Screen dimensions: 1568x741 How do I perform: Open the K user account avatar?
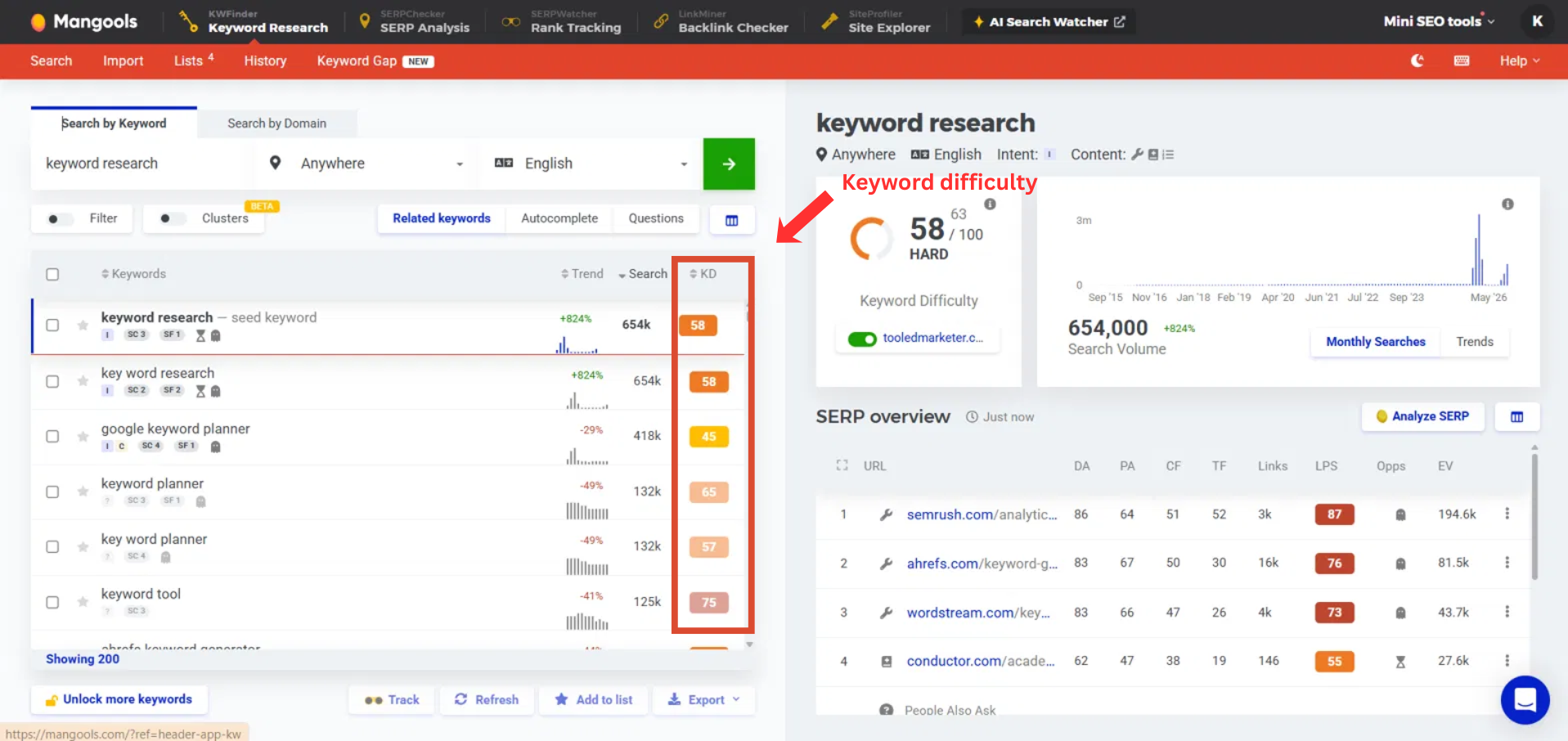point(1537,21)
